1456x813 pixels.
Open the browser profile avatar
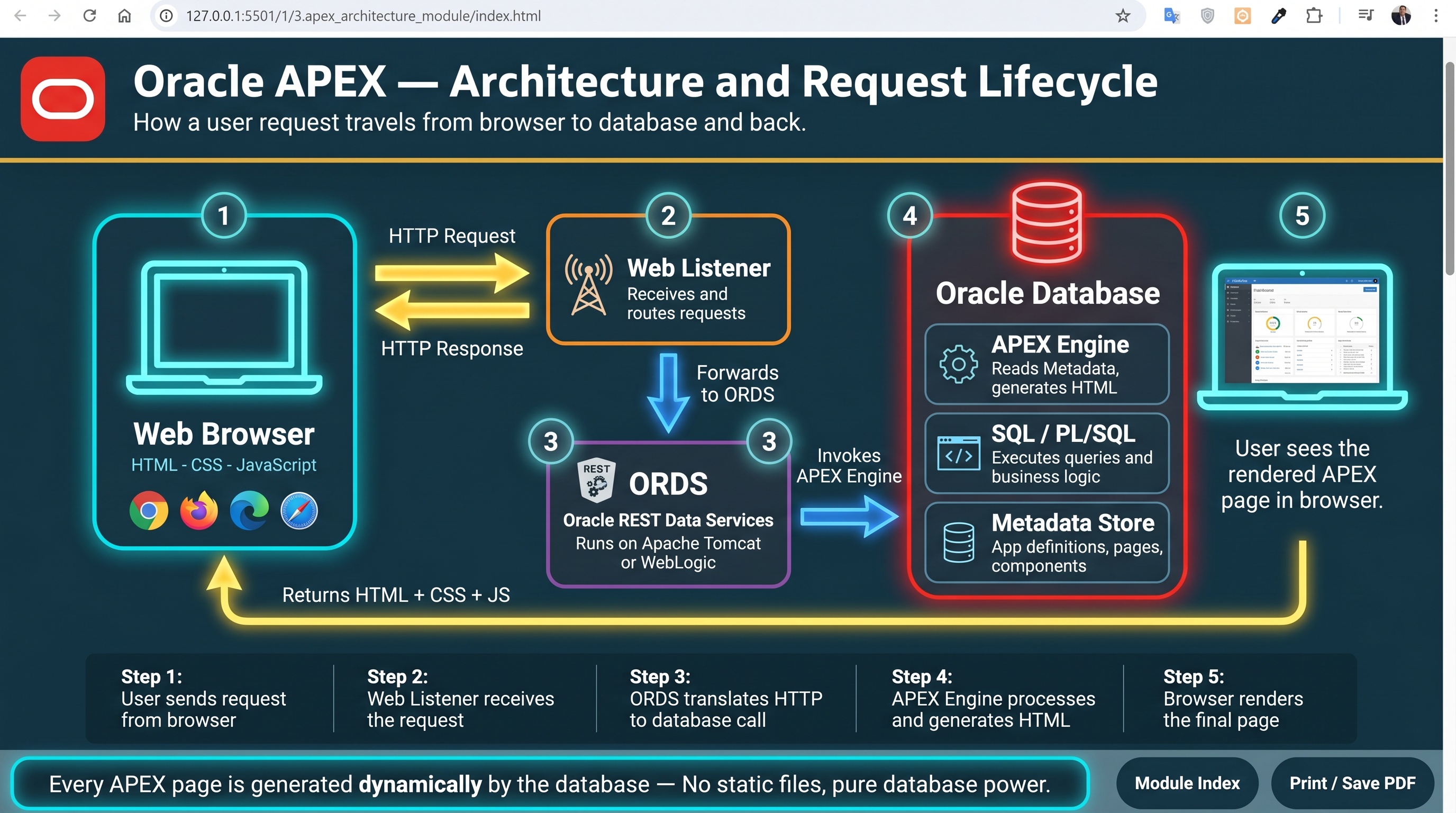coord(1401,16)
